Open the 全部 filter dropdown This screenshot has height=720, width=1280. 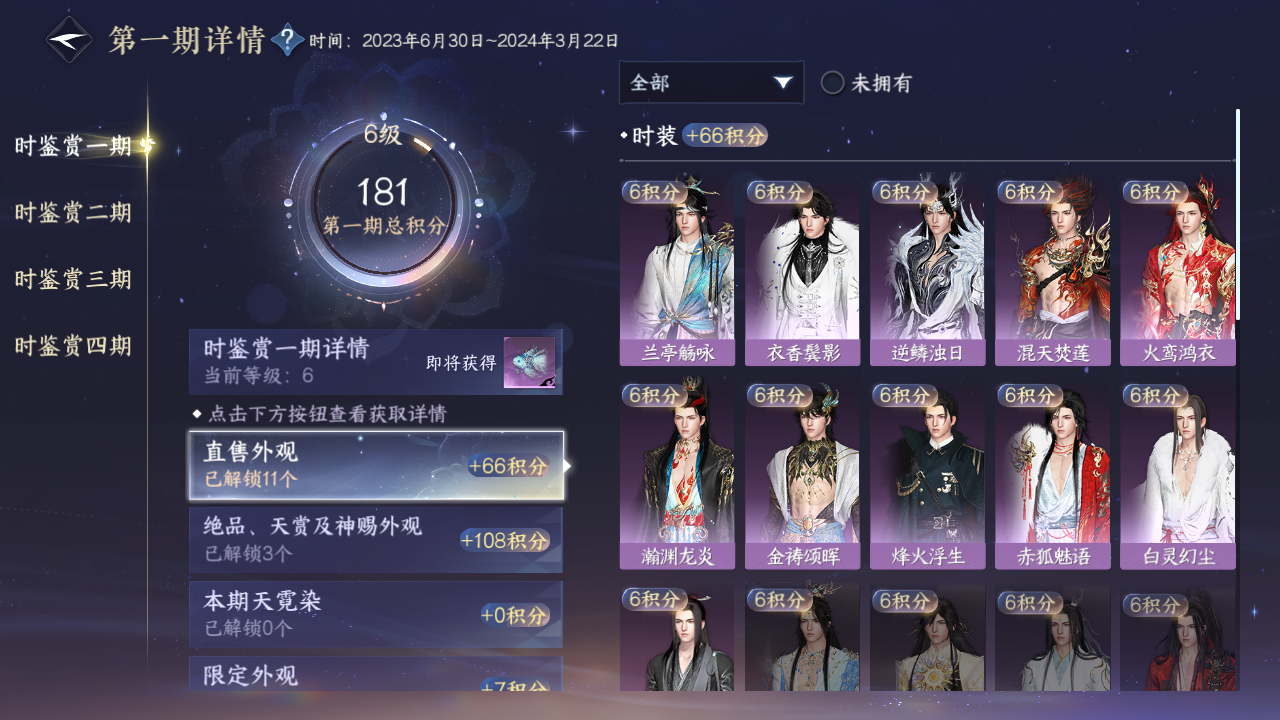point(711,83)
